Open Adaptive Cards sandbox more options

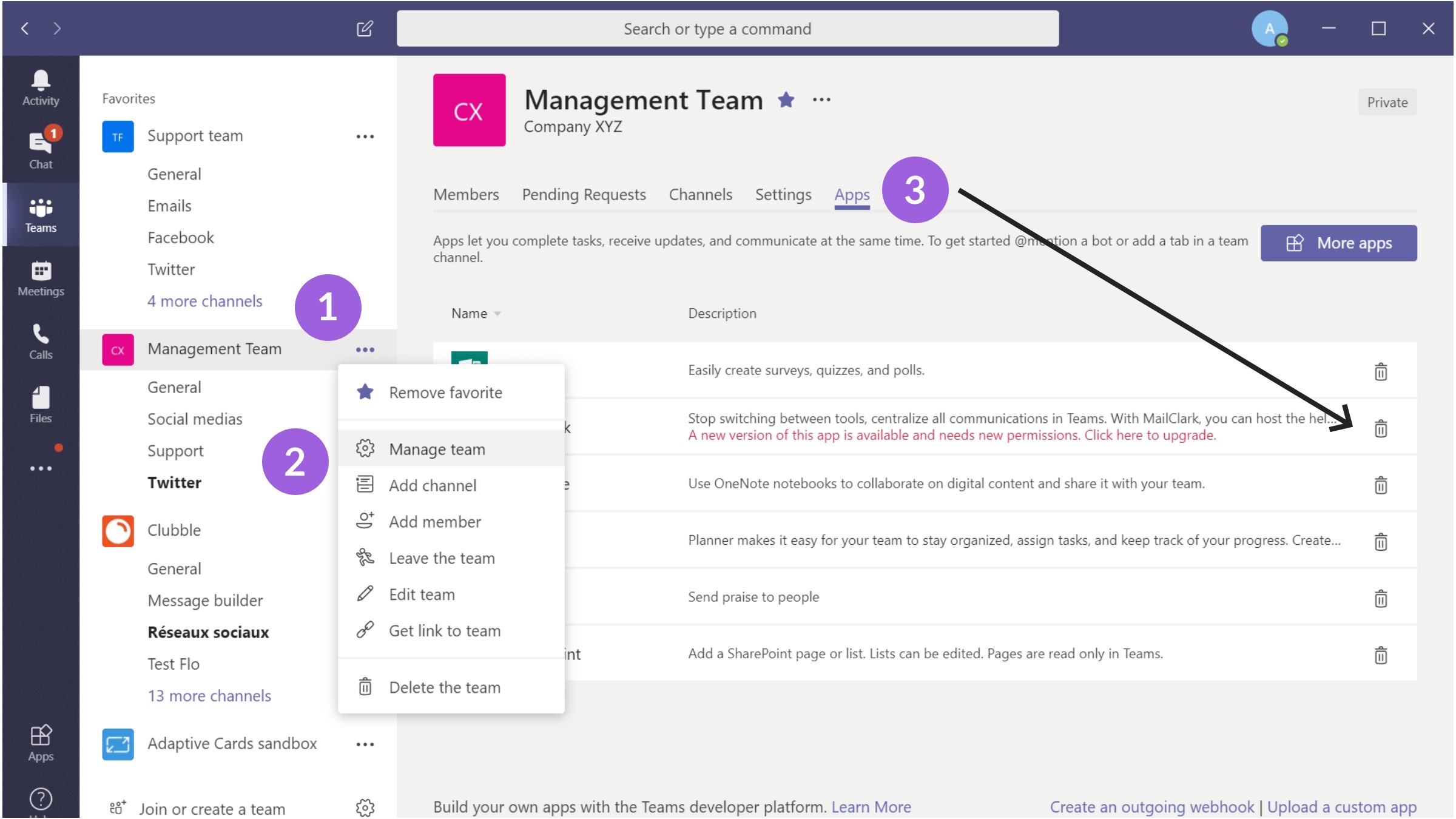click(x=365, y=744)
